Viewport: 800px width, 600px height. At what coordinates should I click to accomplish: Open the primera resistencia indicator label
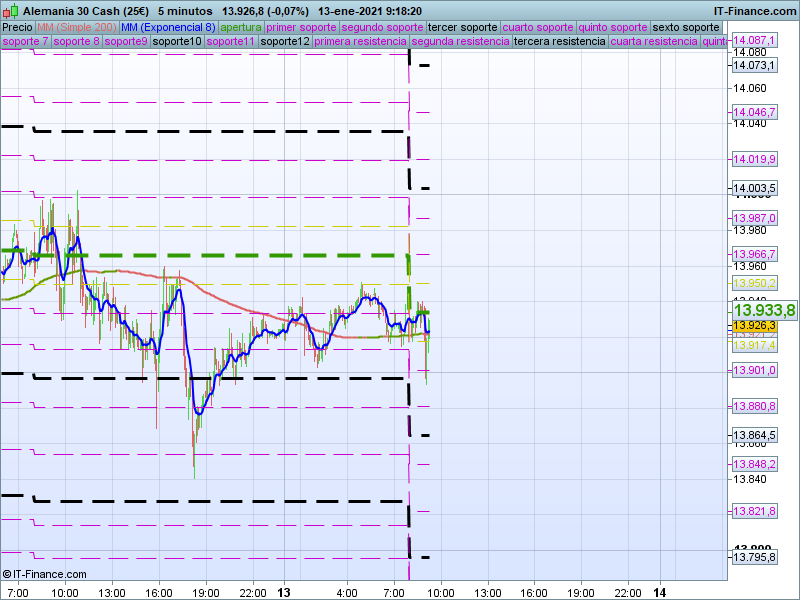360,42
